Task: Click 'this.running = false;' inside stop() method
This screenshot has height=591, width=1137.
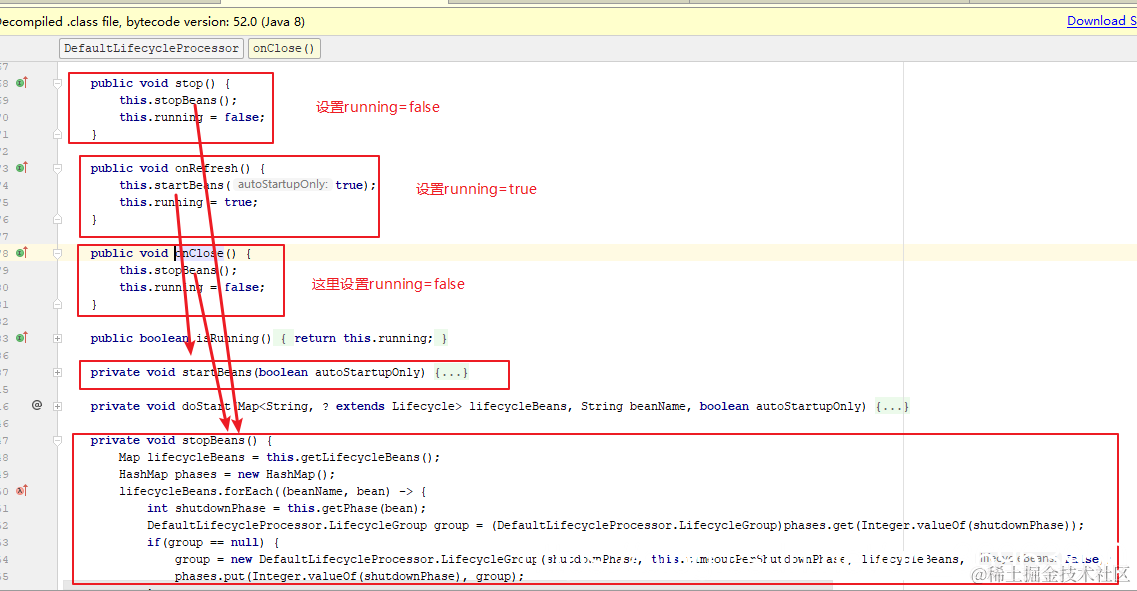Action: coord(191,117)
